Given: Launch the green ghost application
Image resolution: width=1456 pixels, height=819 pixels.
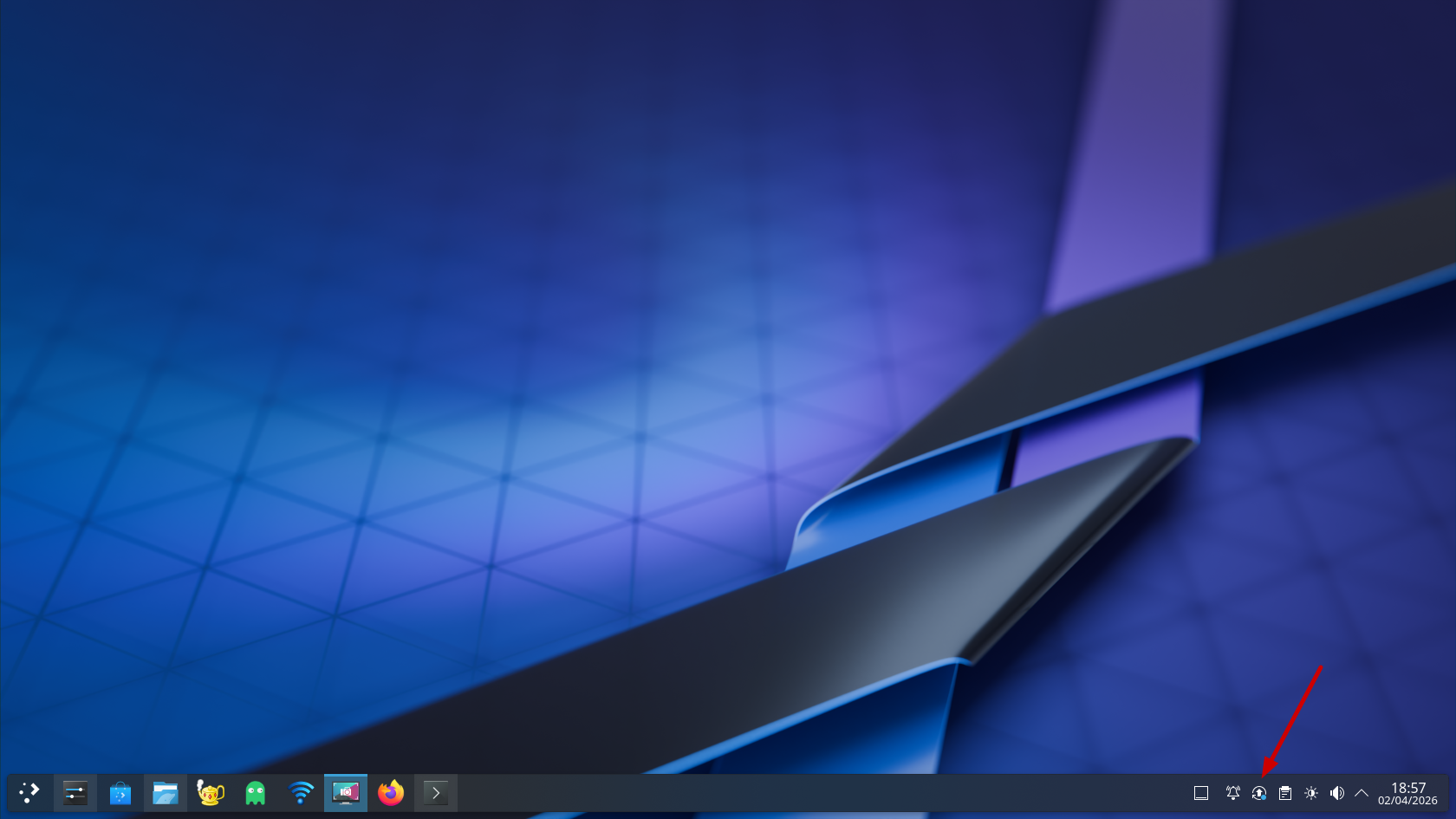Looking at the screenshot, I should click(x=256, y=793).
